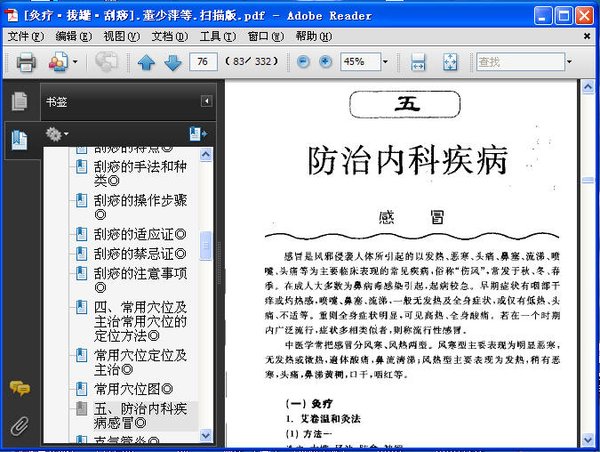Screen dimensions: 600x452
Task: Open the 帮助 menu
Action: pos(314,37)
